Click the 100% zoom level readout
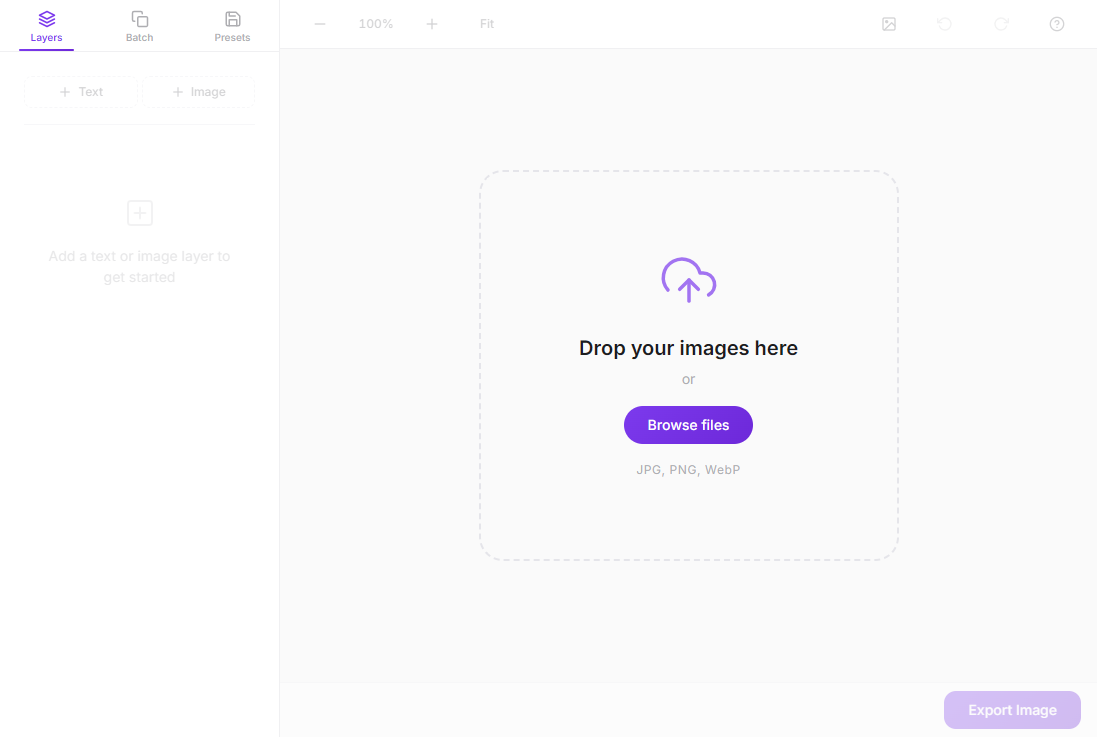The height and width of the screenshot is (737, 1097). (376, 24)
